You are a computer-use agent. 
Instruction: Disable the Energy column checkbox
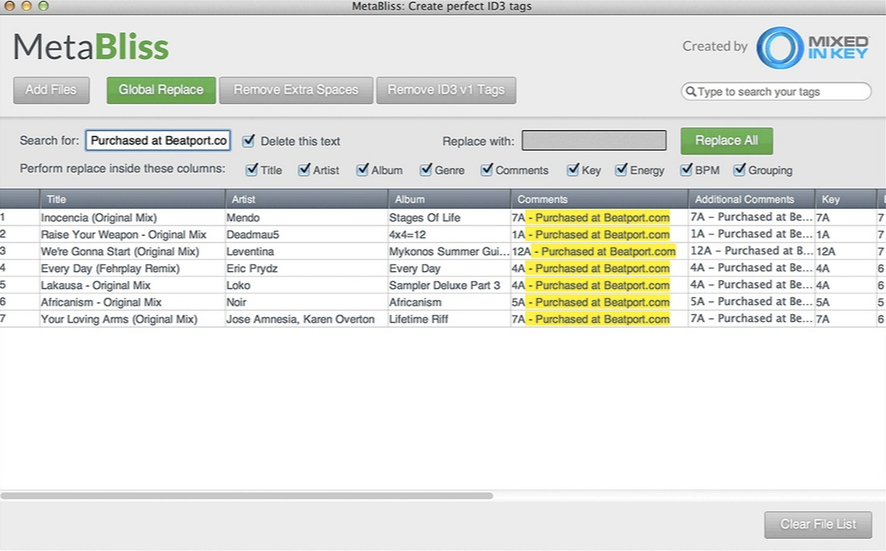[621, 170]
